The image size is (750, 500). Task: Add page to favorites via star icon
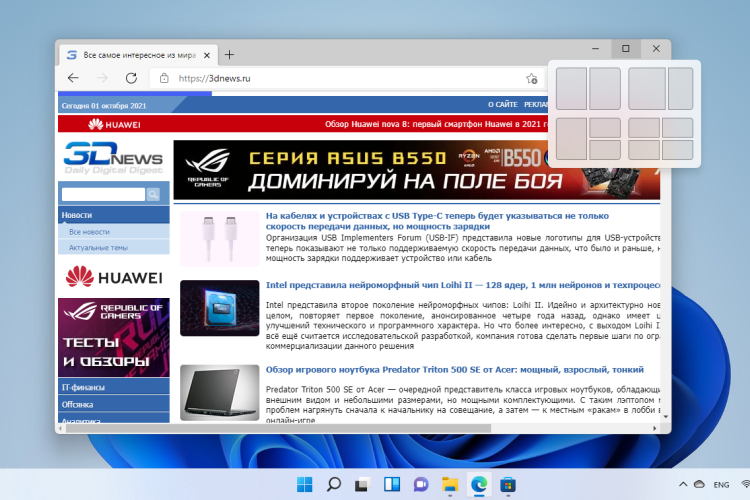click(533, 79)
